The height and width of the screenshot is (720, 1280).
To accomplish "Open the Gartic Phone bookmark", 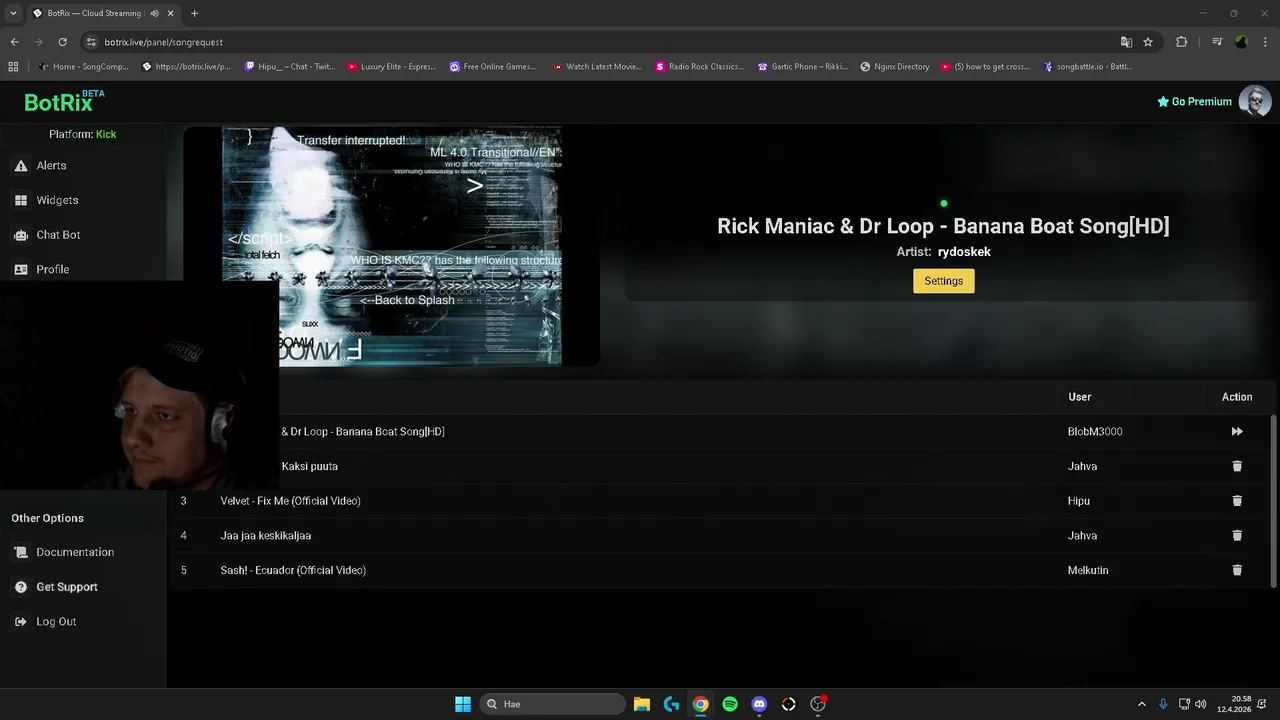I will [802, 67].
